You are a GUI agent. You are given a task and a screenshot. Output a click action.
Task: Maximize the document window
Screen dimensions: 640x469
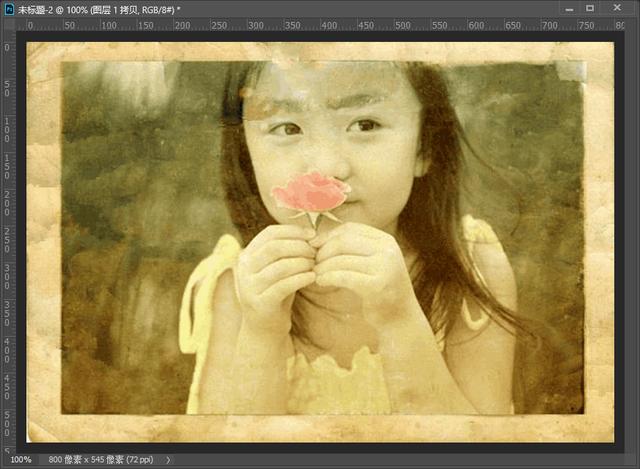pyautogui.click(x=590, y=8)
